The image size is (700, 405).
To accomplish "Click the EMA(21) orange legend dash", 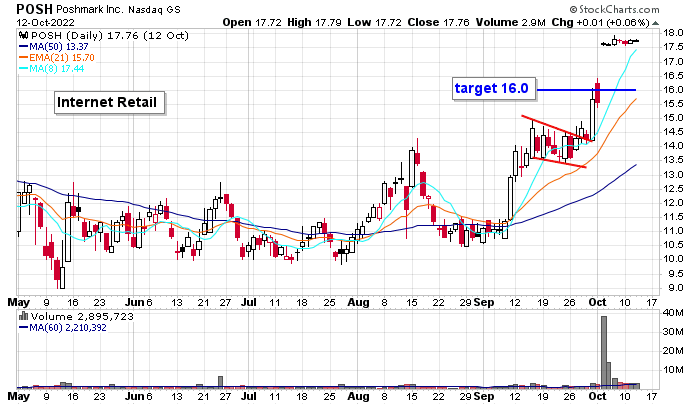I will (x=23, y=58).
